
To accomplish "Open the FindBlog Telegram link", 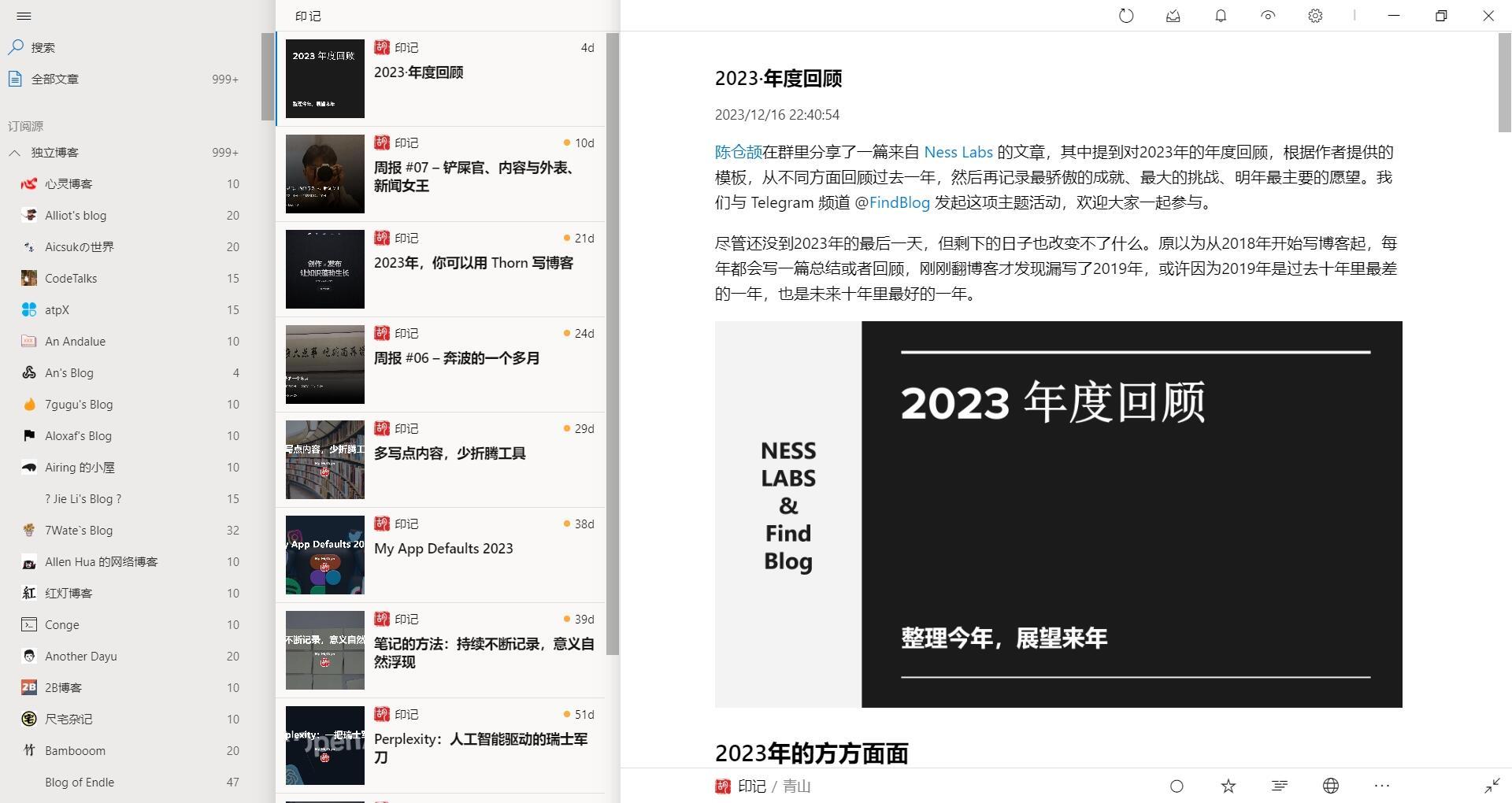I will (x=899, y=203).
